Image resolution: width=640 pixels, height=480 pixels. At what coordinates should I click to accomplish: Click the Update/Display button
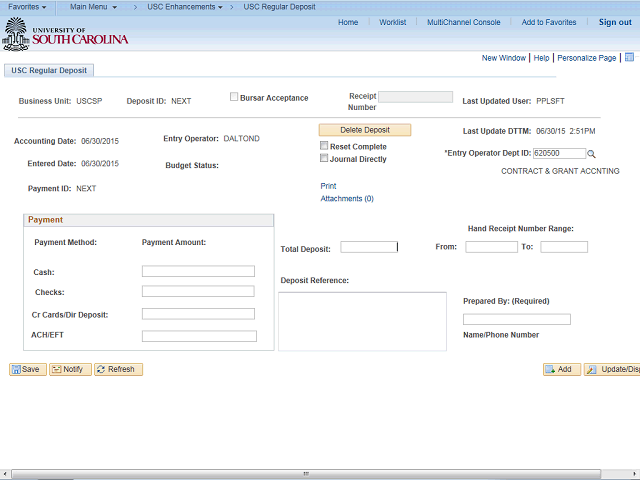(x=612, y=369)
